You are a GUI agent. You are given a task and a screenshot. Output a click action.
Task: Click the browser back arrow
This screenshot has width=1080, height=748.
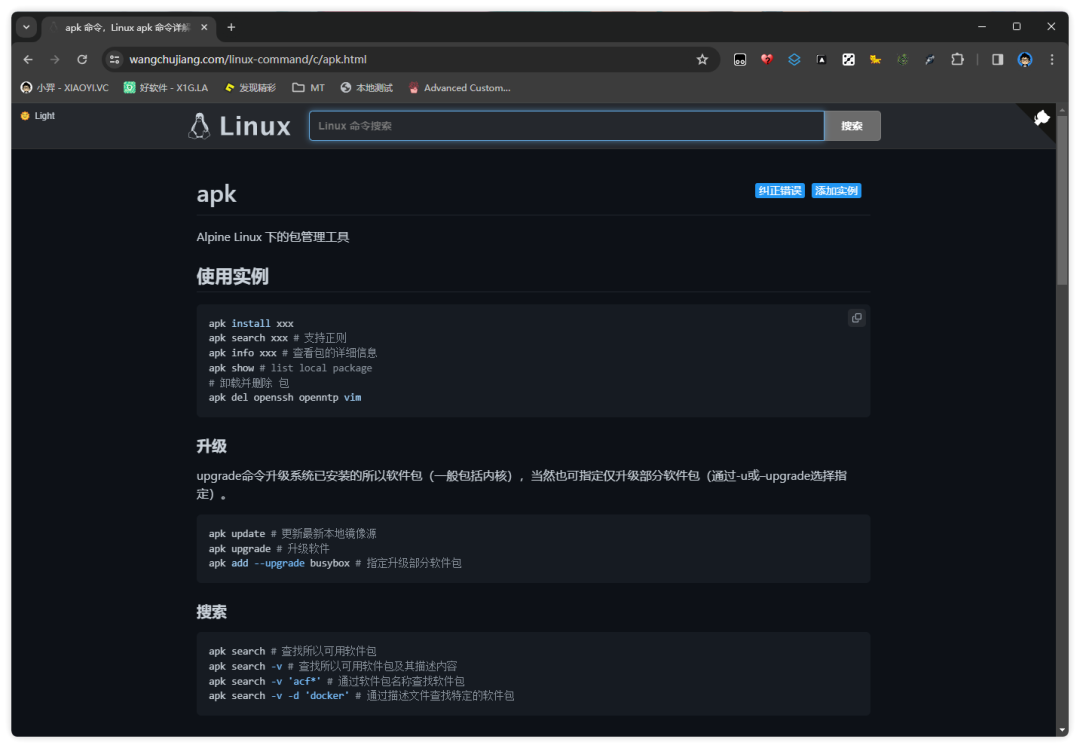click(28, 60)
